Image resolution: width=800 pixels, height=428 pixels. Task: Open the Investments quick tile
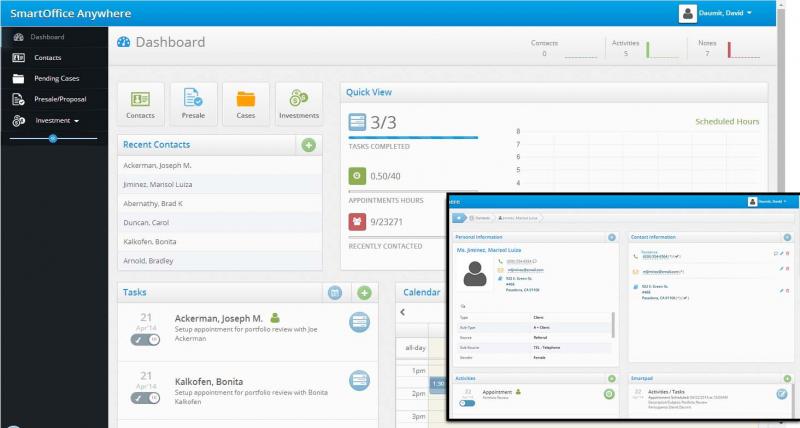(298, 104)
